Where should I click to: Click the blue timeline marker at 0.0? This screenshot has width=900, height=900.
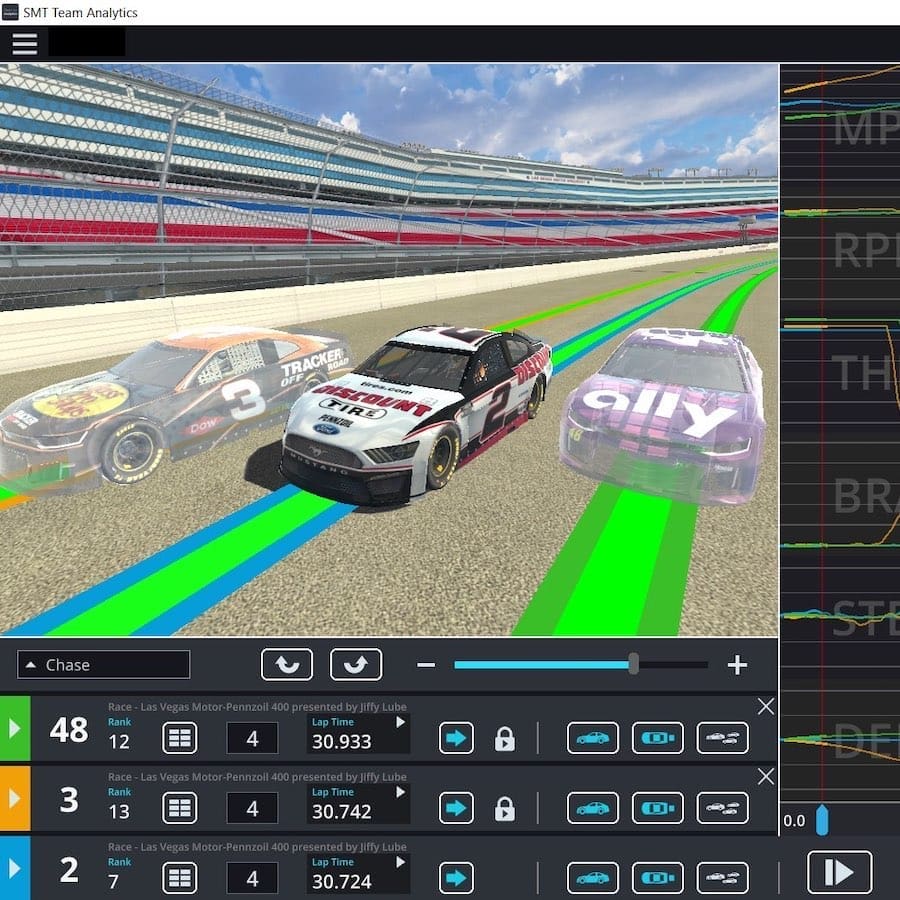coord(822,820)
